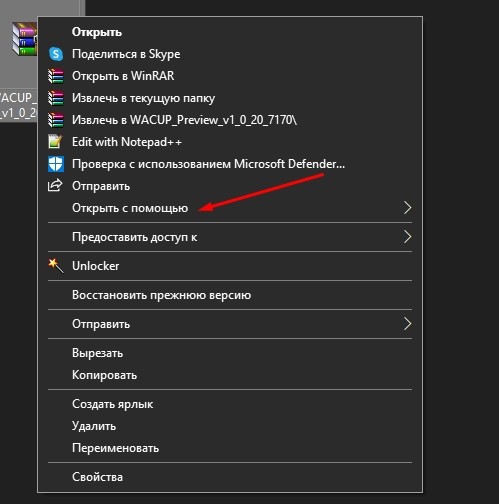499x504 pixels.
Task: Click the Skype icon in the context menu
Action: pyautogui.click(x=56, y=54)
